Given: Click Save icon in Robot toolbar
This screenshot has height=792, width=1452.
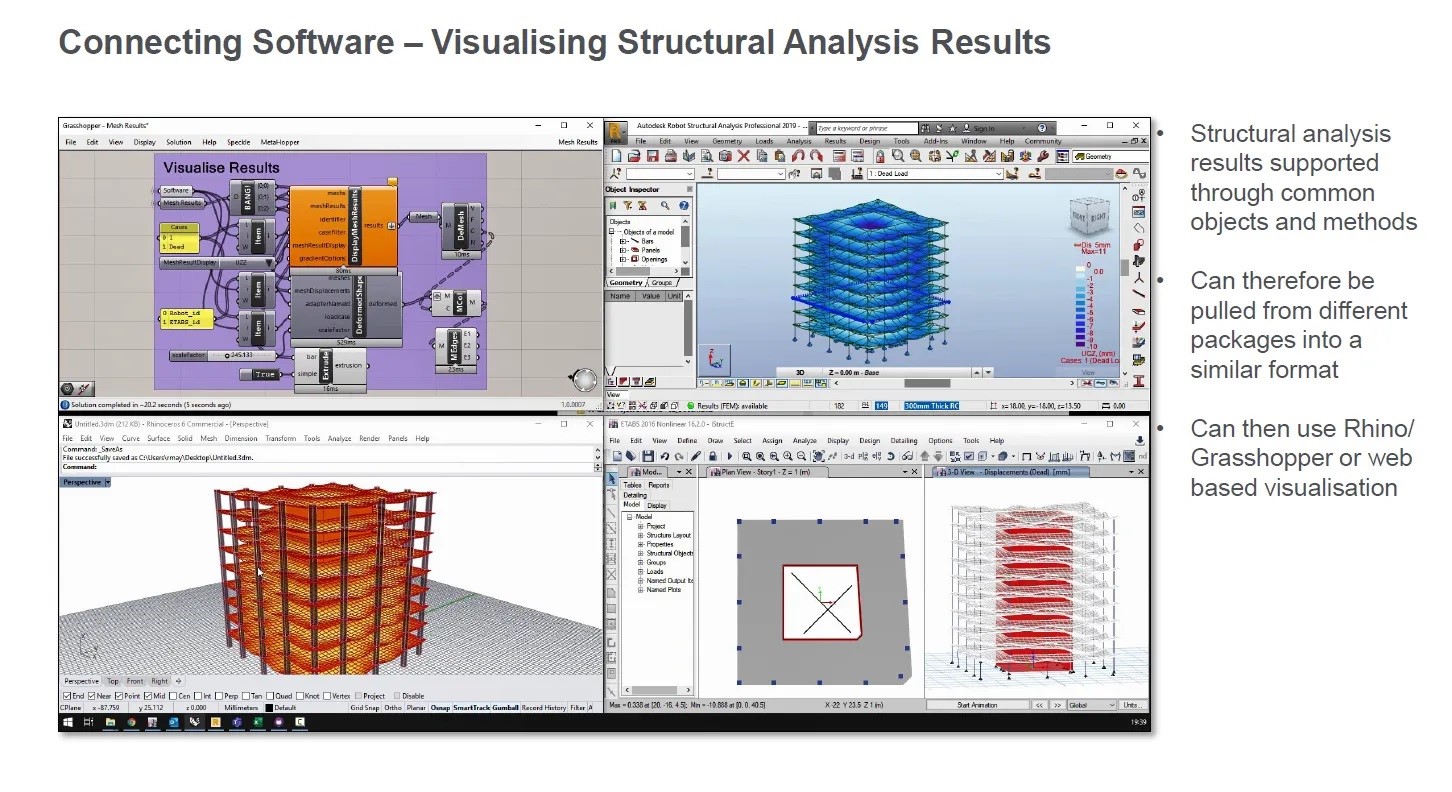Looking at the screenshot, I should [x=653, y=157].
